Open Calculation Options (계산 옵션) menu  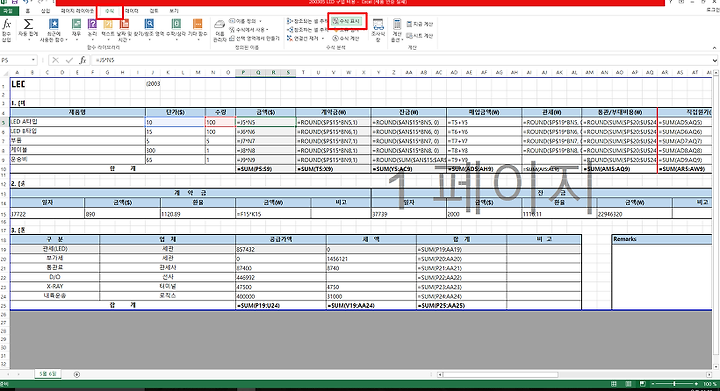tap(397, 30)
